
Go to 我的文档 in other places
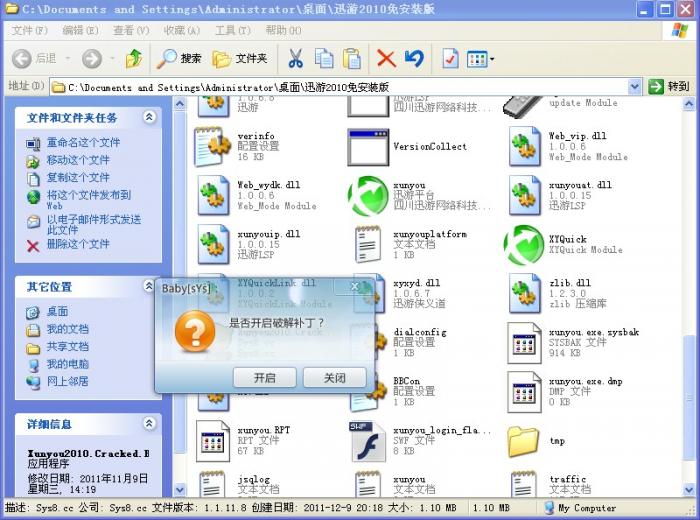pyautogui.click(x=68, y=329)
